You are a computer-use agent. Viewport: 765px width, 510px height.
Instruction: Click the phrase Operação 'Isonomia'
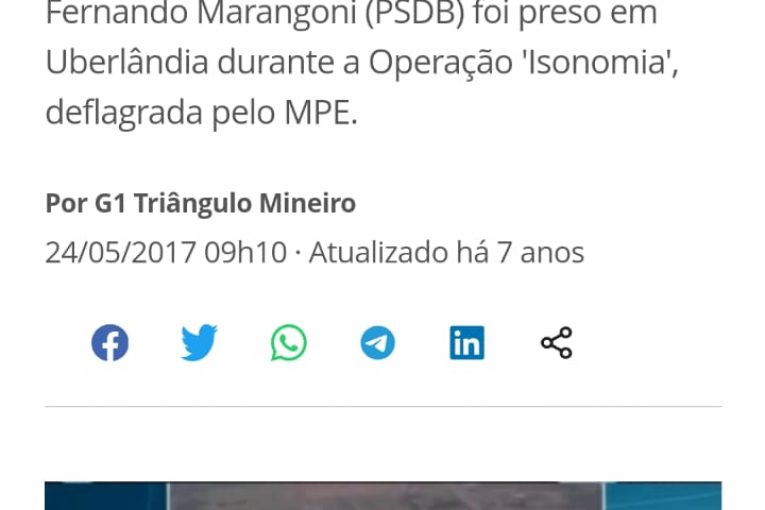pos(522,63)
